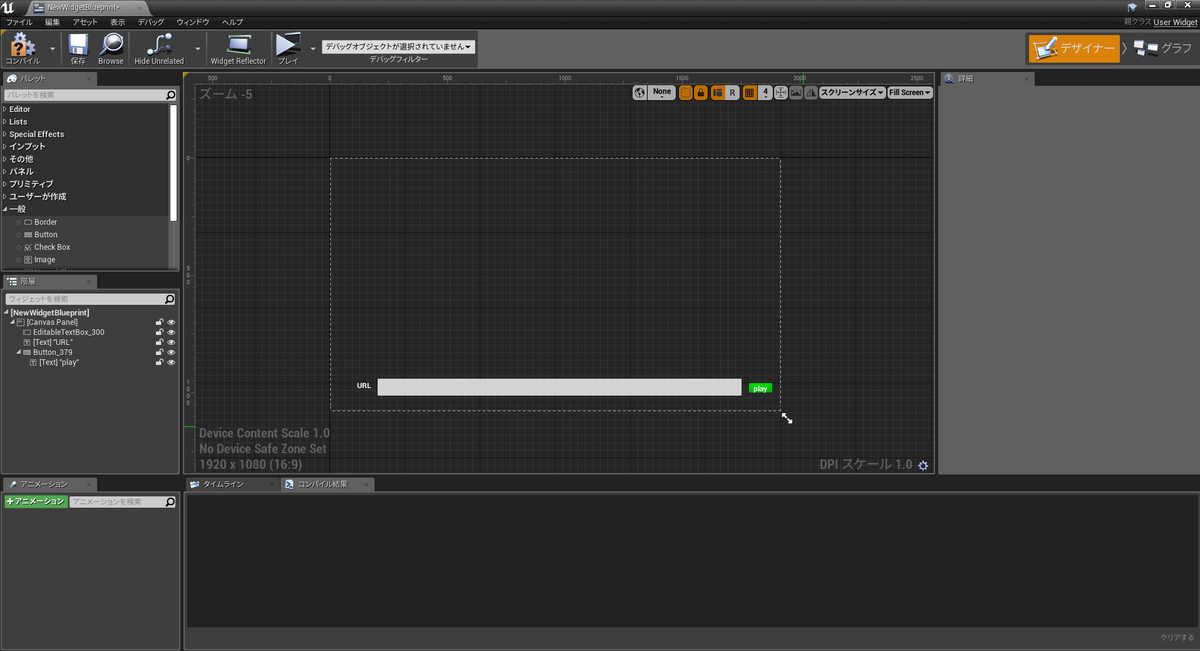
Task: Switch to Compile Results (コンパイル結果) tab
Action: [322, 484]
